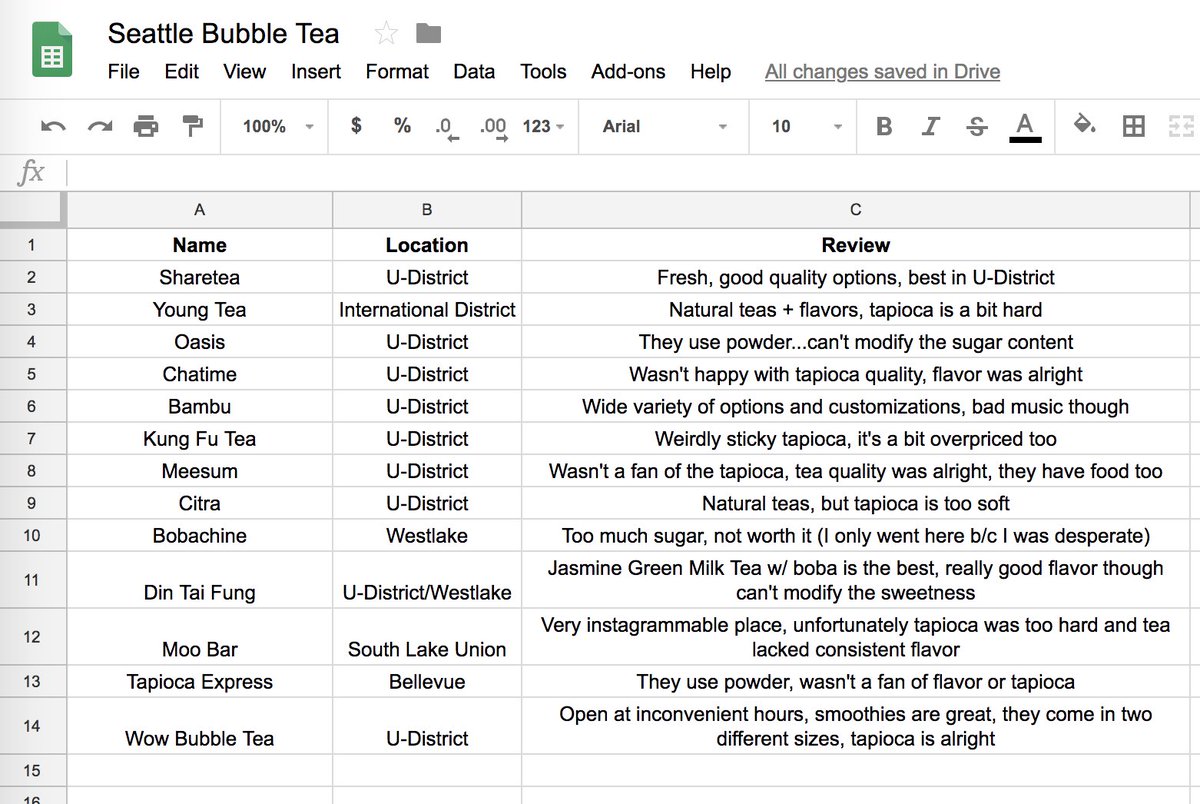1200x804 pixels.
Task: Open the Edit menu
Action: tap(182, 72)
